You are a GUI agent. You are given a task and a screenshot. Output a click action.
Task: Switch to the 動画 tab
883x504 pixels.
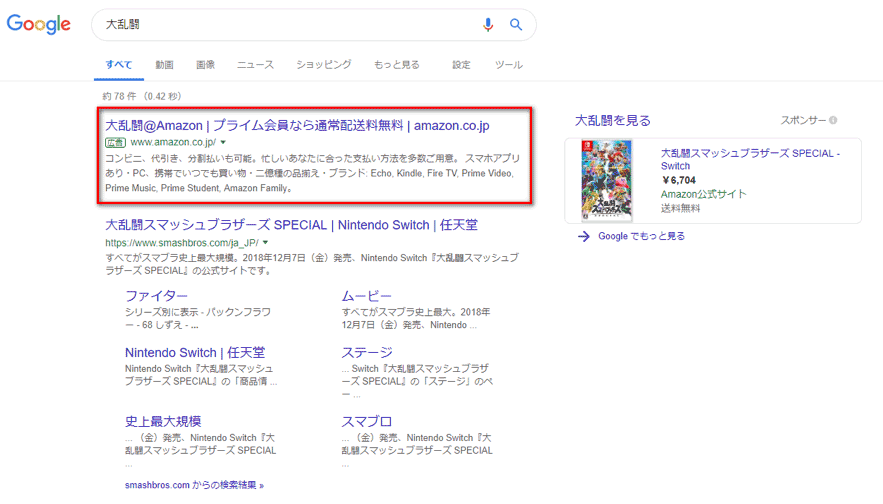point(164,65)
